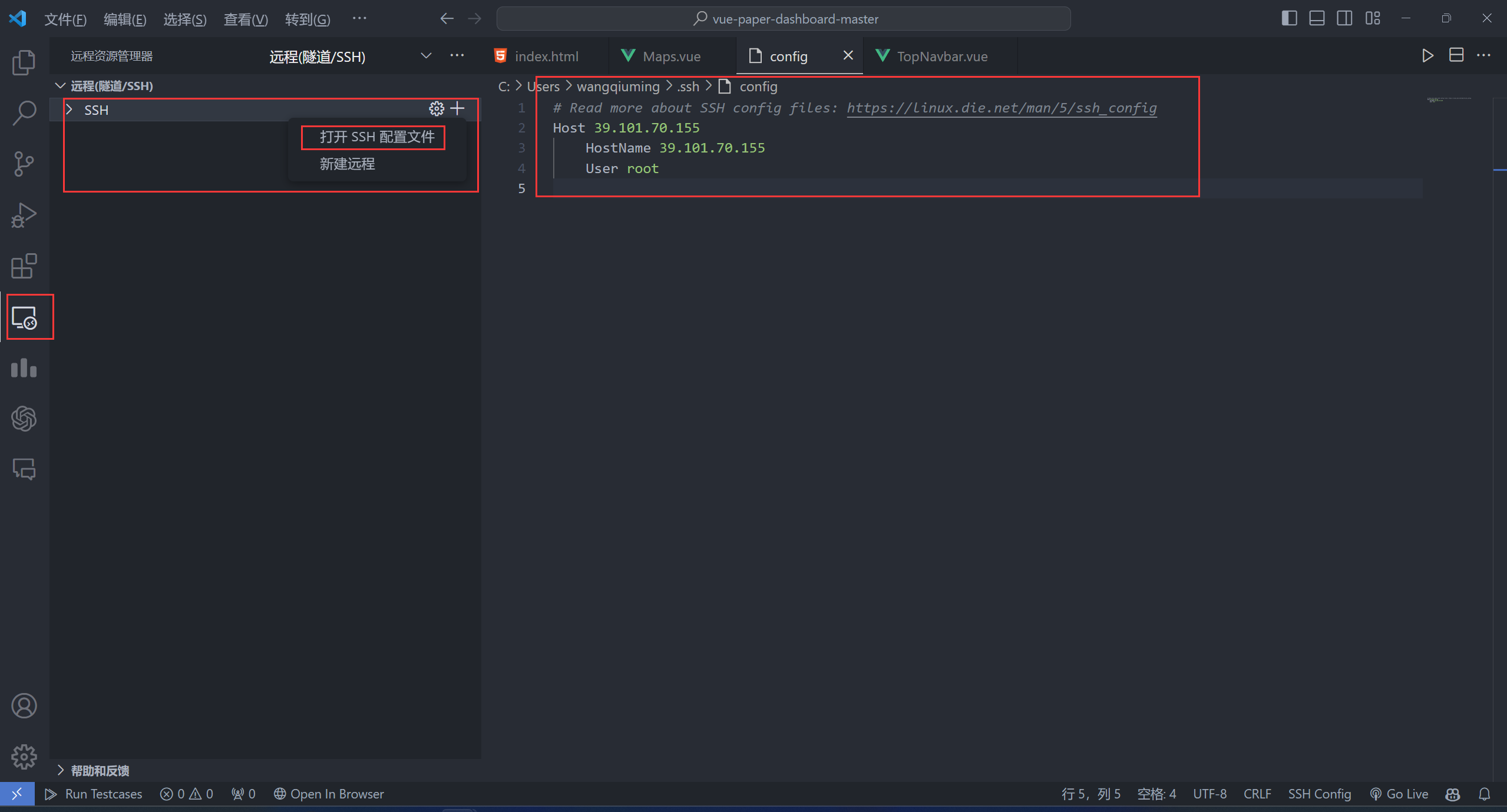Toggle the bottom panel visibility

point(1317,18)
